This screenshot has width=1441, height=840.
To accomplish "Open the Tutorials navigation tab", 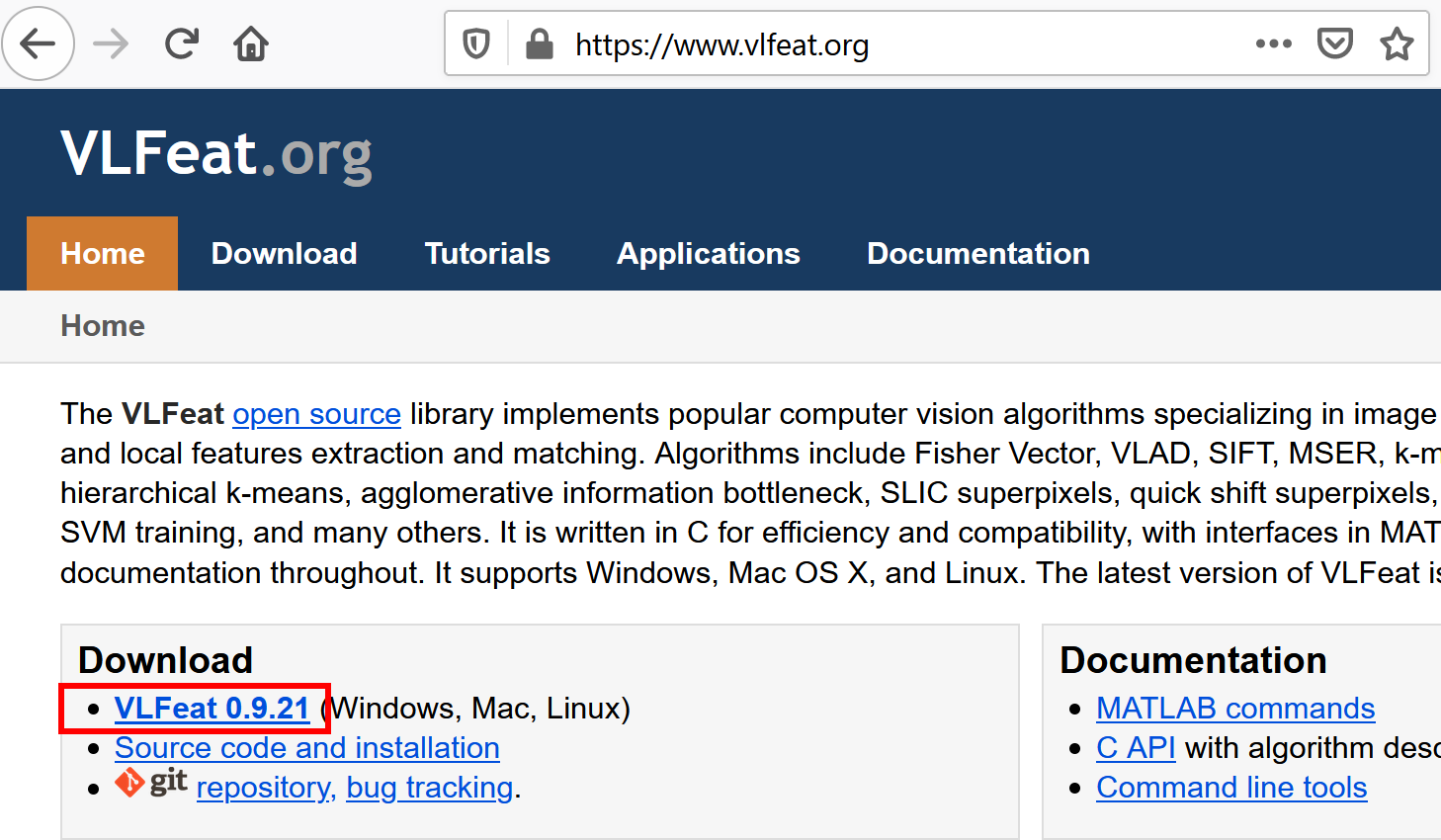I will [x=487, y=253].
